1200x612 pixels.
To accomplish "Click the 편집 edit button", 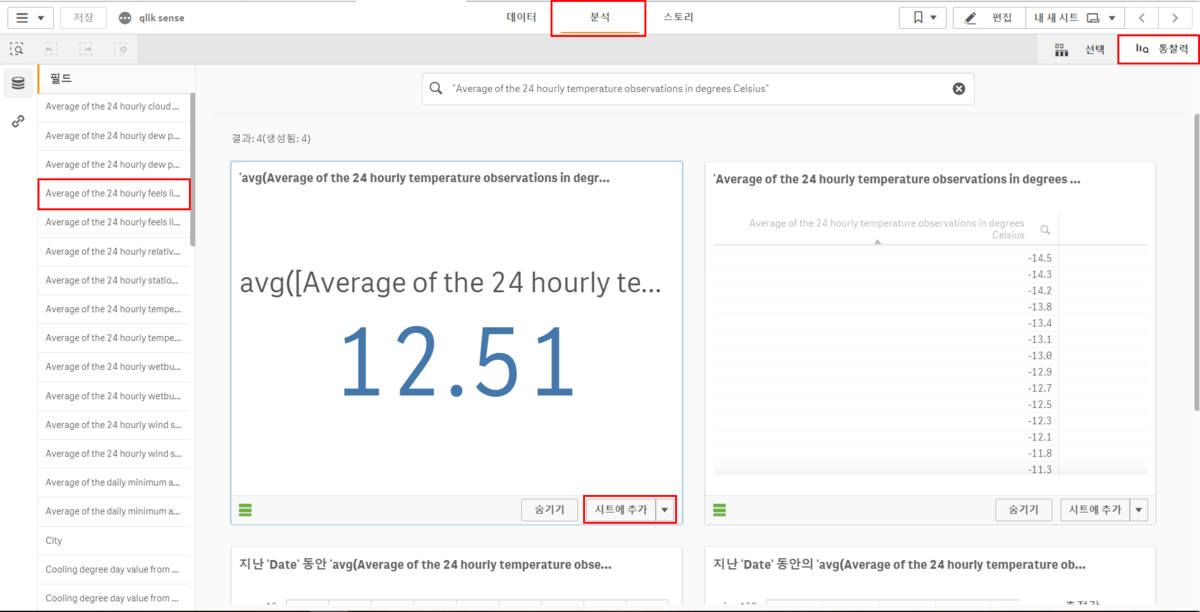I will 989,18.
